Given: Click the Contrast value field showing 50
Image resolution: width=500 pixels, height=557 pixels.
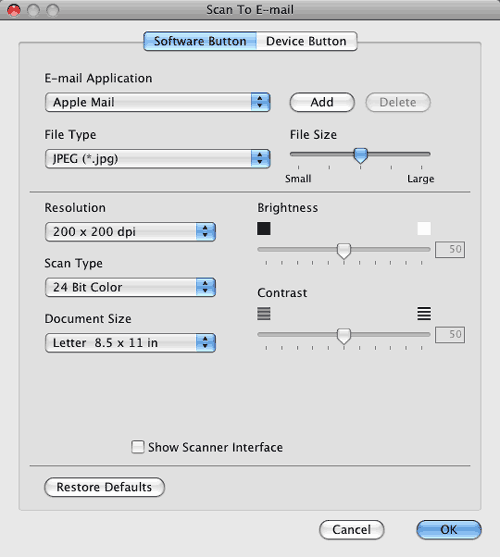Looking at the screenshot, I should pos(450,335).
